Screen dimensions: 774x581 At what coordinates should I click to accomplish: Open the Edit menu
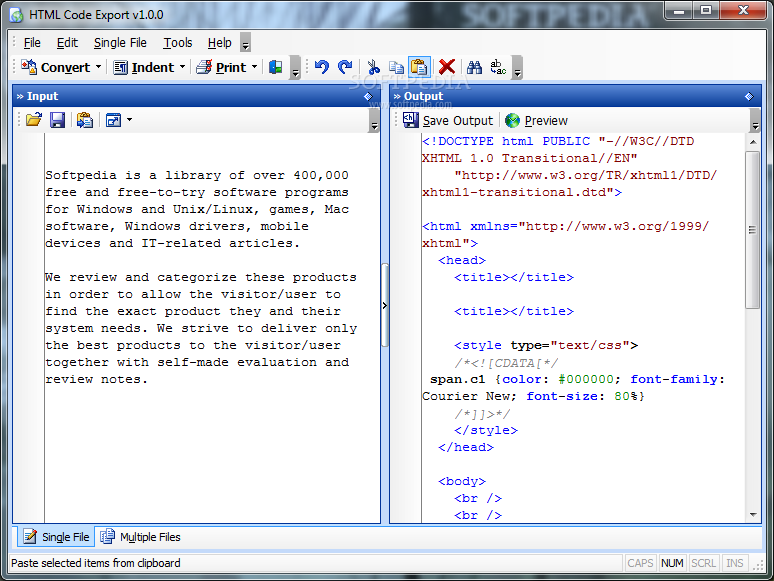67,43
